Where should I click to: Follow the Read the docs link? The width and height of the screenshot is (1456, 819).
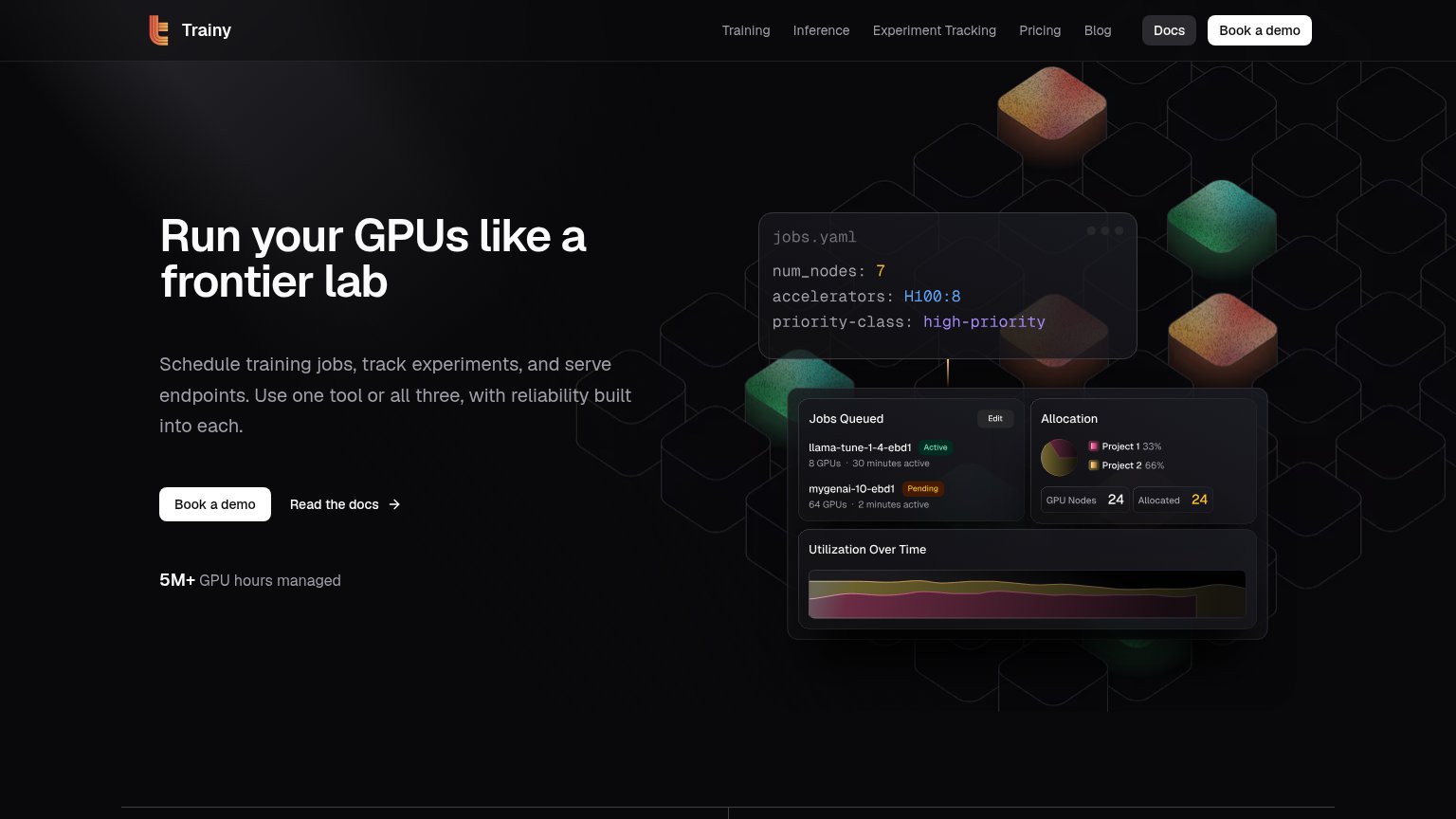(x=345, y=504)
